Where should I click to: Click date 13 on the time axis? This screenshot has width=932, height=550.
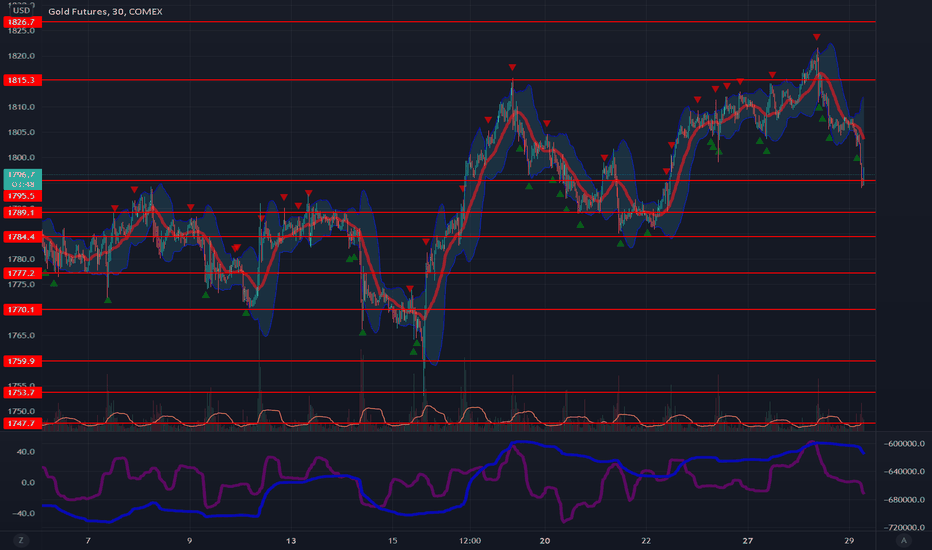click(x=291, y=540)
